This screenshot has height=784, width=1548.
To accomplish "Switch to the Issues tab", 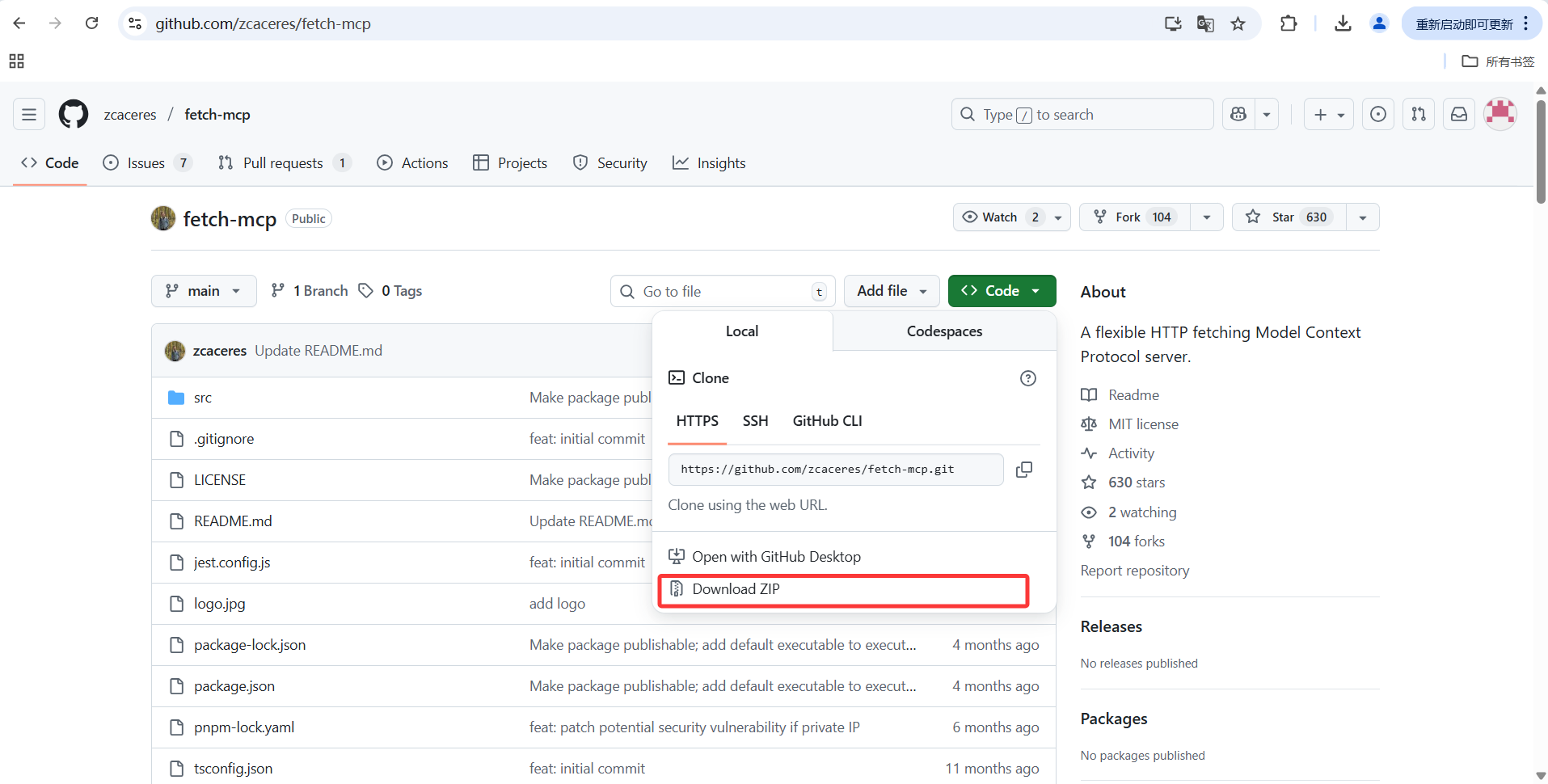I will 147,163.
